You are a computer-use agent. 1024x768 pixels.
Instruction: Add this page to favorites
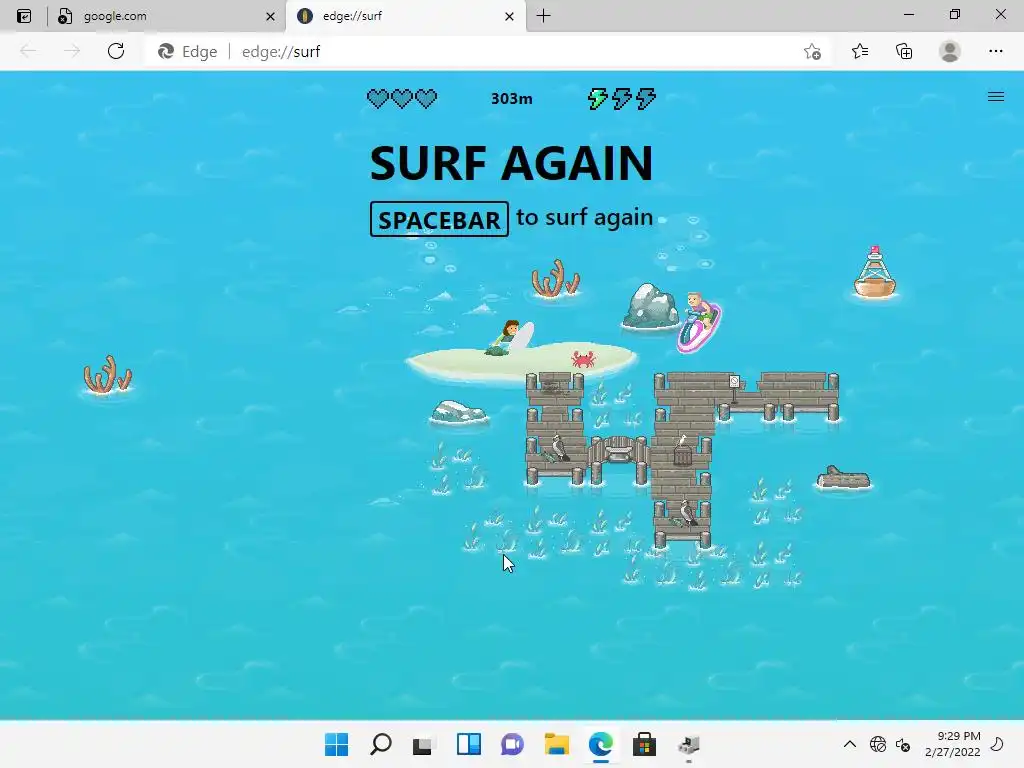[812, 52]
